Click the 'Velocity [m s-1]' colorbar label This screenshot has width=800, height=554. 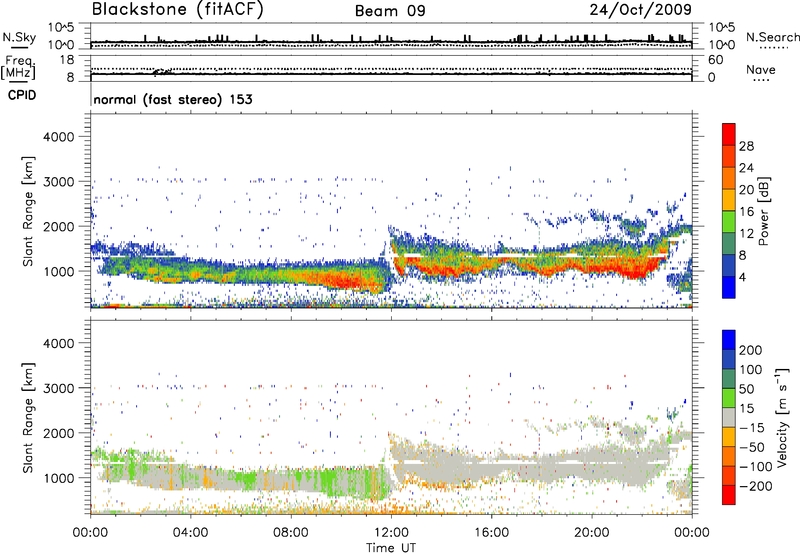[782, 417]
